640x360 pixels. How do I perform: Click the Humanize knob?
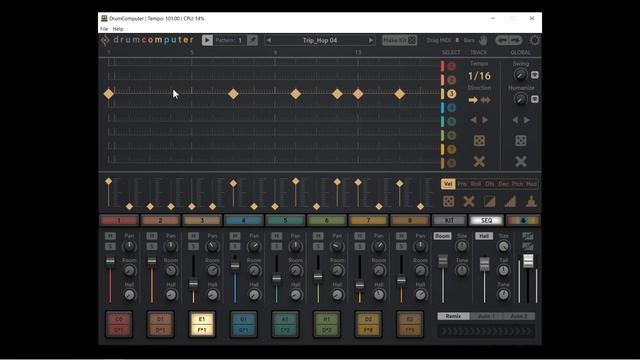(520, 99)
